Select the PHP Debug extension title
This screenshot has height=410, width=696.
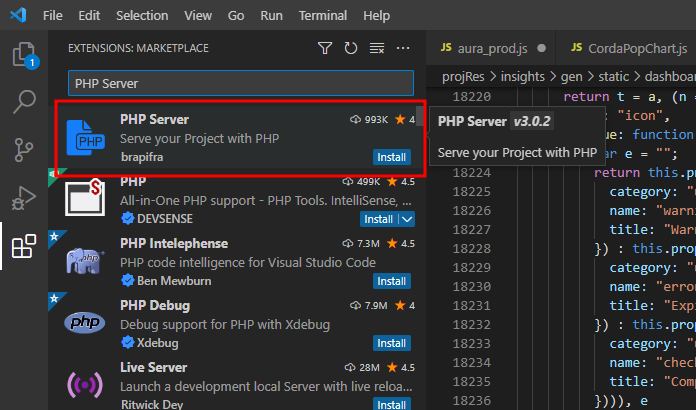click(x=155, y=306)
